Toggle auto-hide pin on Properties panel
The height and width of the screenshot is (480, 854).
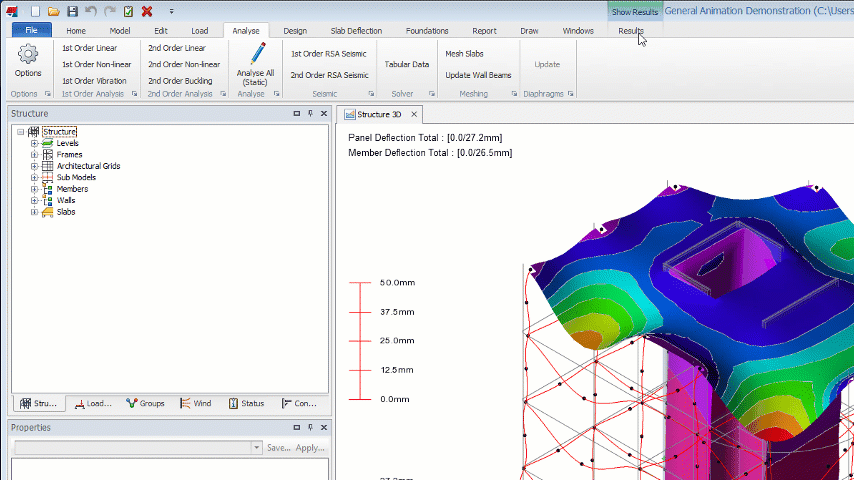coord(310,428)
